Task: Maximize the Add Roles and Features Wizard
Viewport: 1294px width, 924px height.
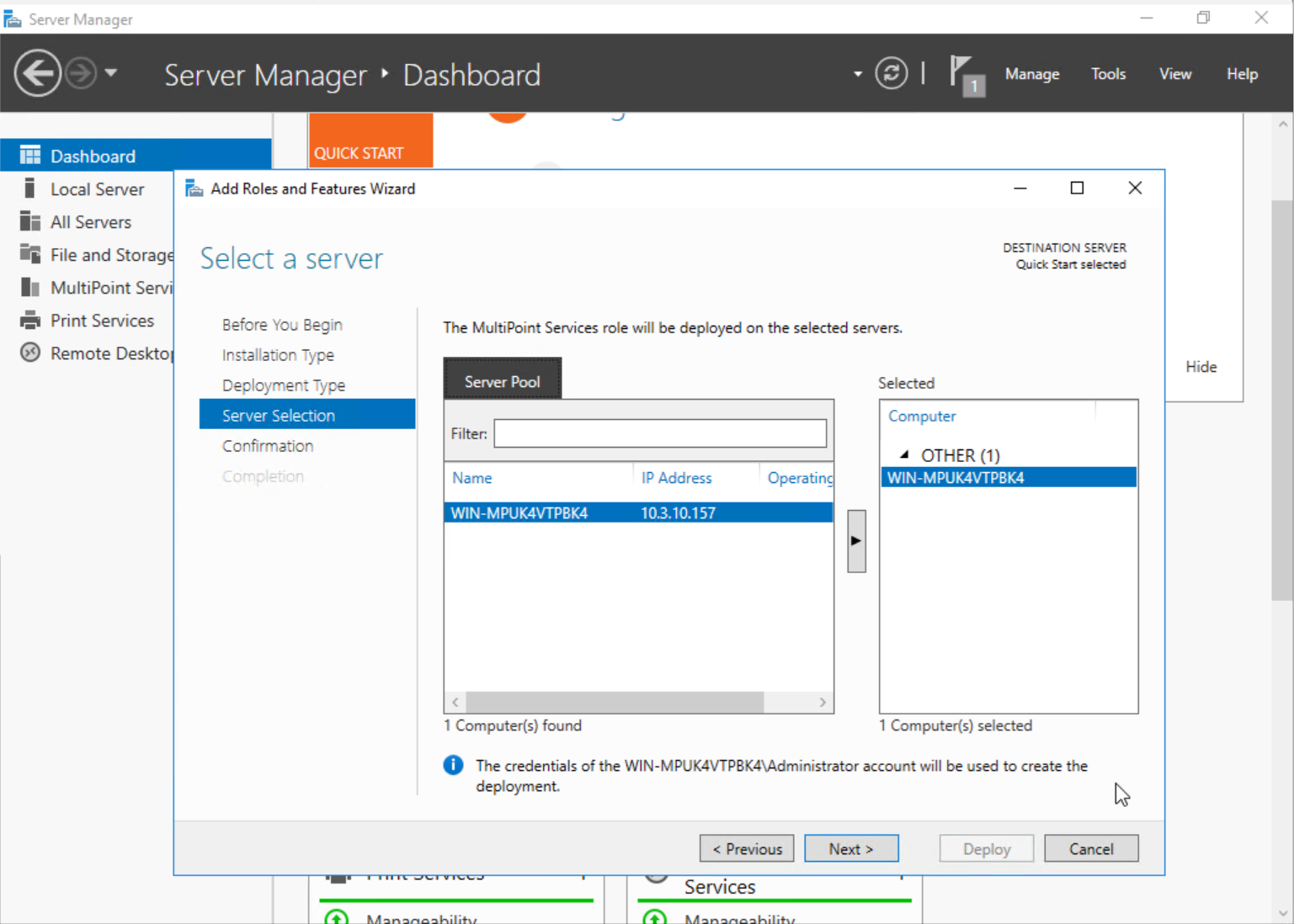Action: tap(1077, 188)
